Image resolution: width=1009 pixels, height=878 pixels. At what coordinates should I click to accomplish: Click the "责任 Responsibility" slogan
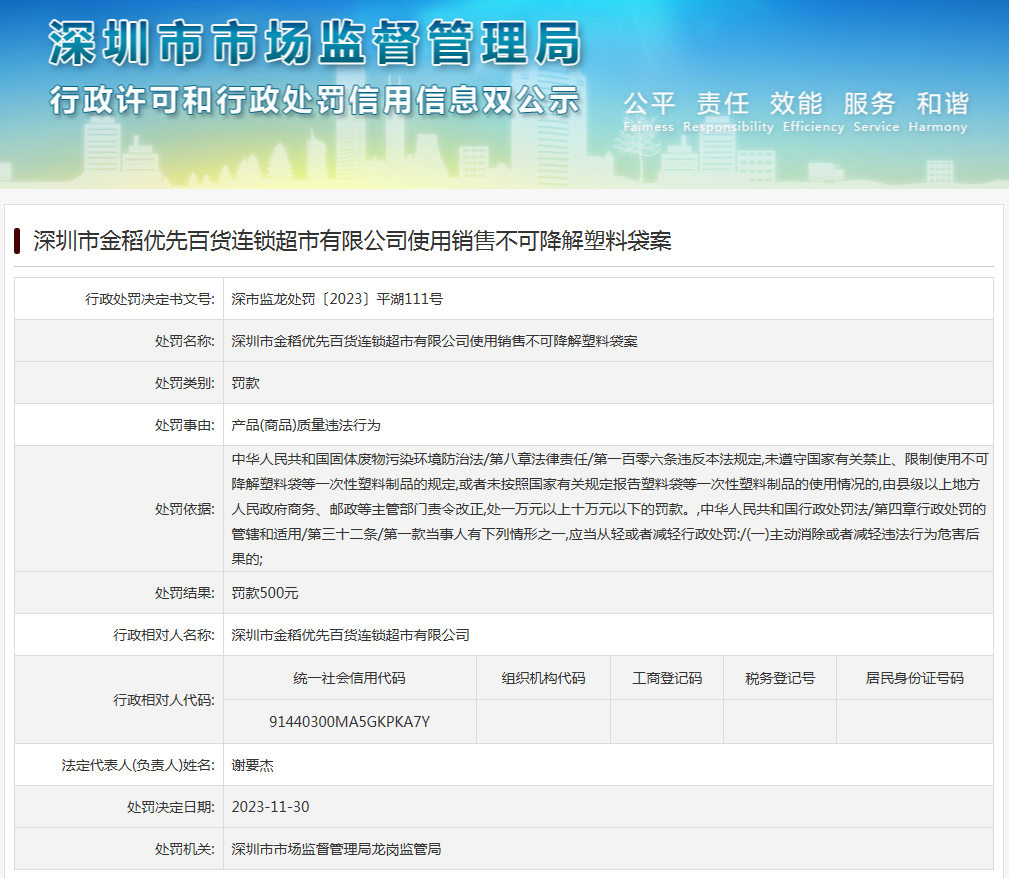tap(728, 112)
